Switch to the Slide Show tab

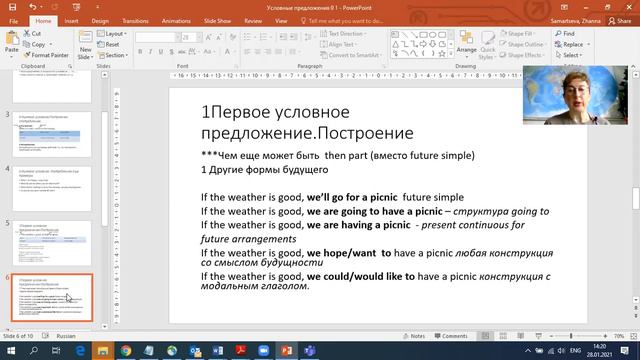click(217, 21)
